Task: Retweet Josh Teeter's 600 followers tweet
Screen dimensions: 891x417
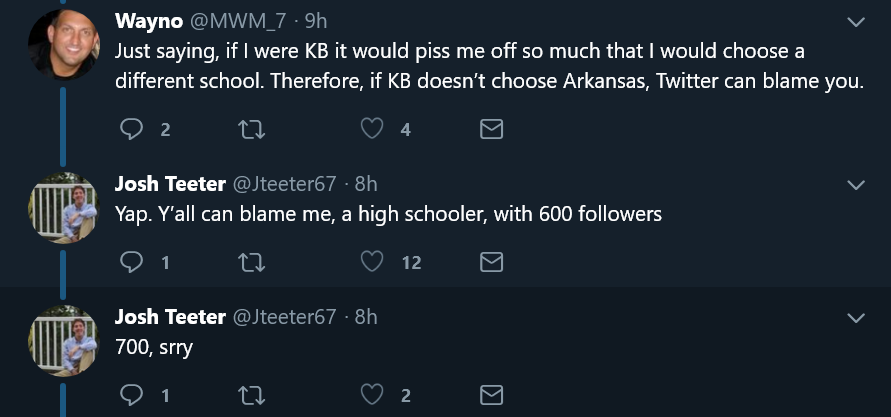Action: [251, 262]
